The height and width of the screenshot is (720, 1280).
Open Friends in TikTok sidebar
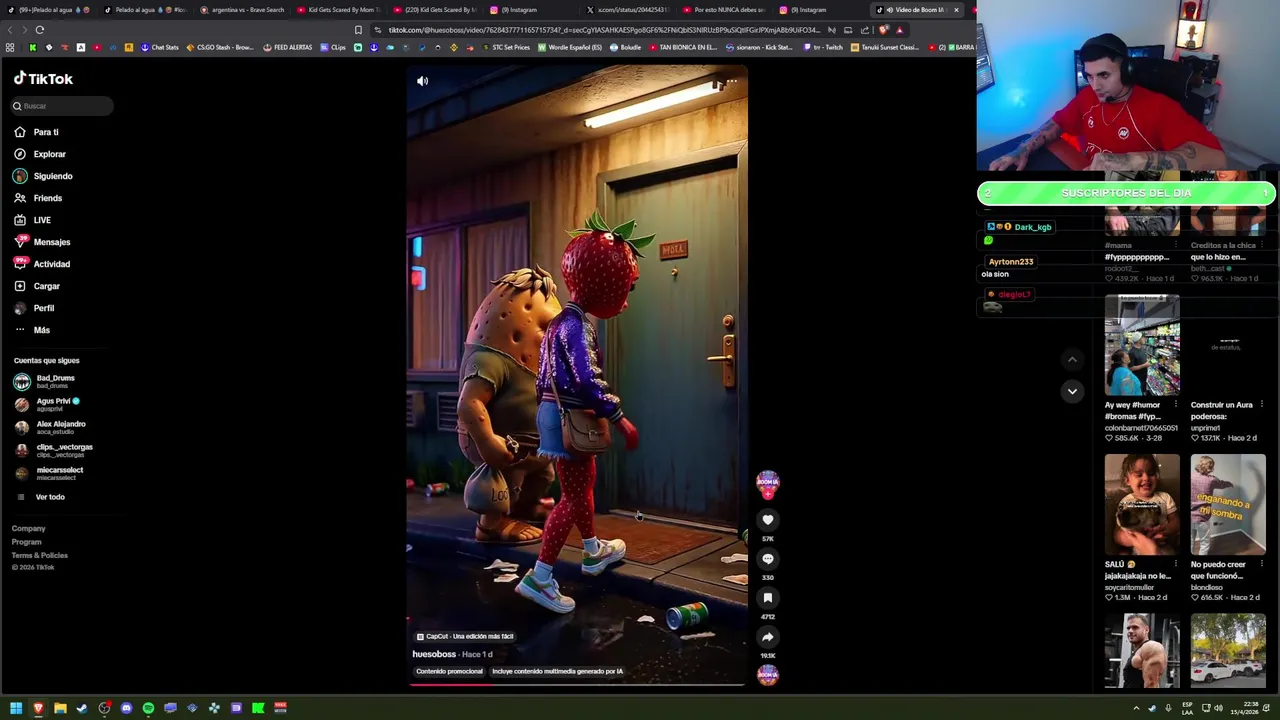(x=38, y=198)
